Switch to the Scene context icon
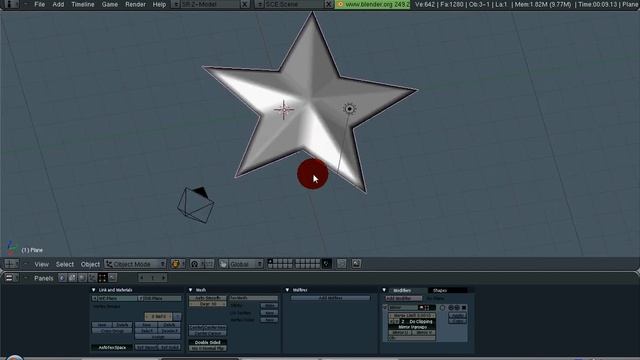 [112, 278]
